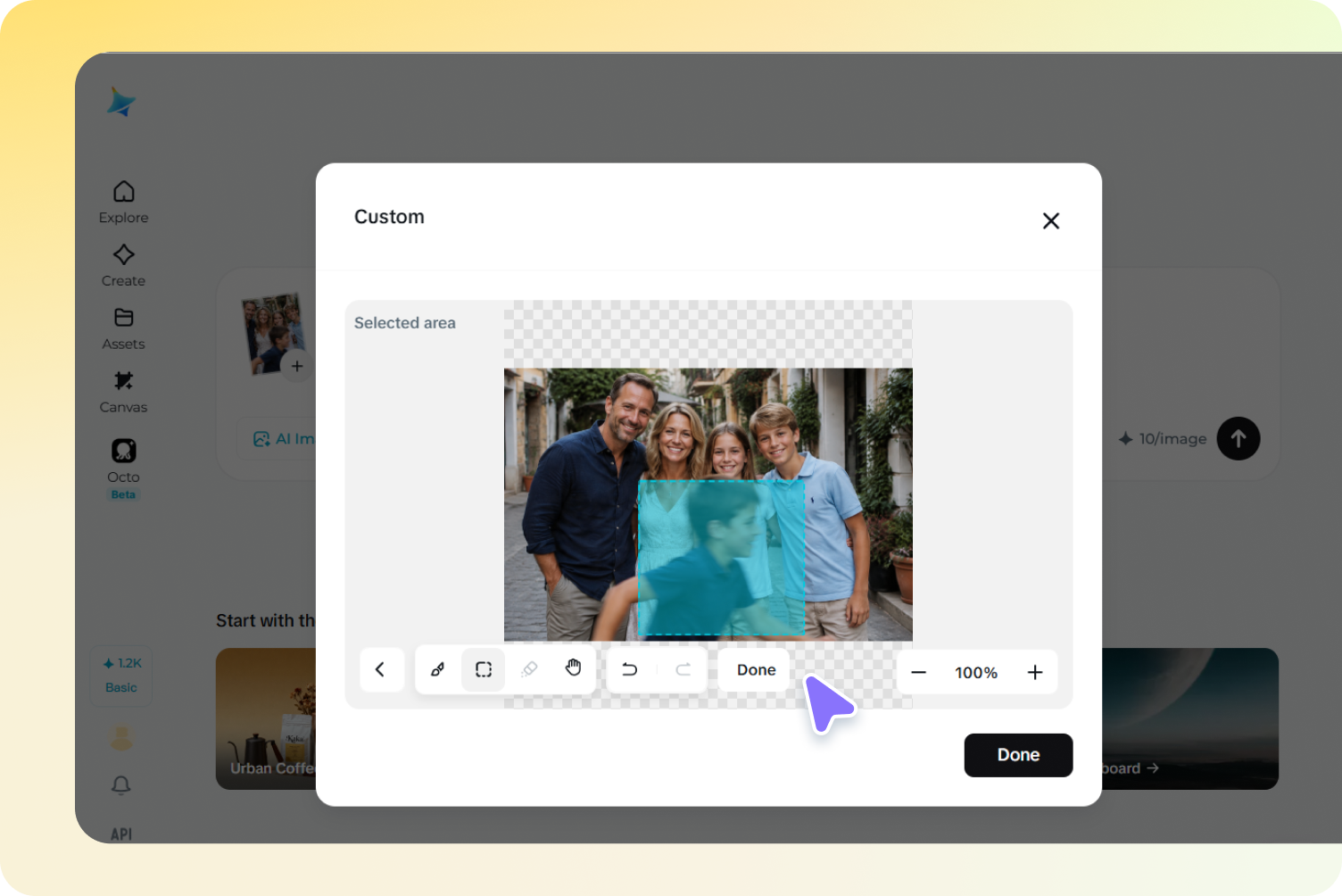Image resolution: width=1342 pixels, height=896 pixels.
Task: Select the eraser tool
Action: 529,670
